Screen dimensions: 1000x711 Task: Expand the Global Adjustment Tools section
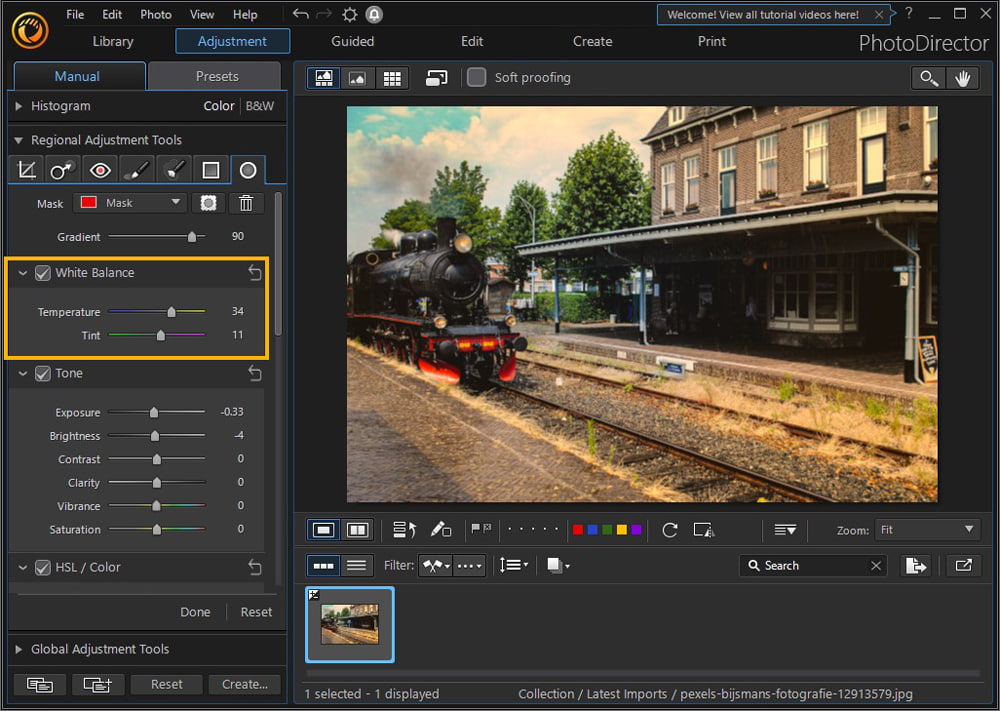pos(18,649)
